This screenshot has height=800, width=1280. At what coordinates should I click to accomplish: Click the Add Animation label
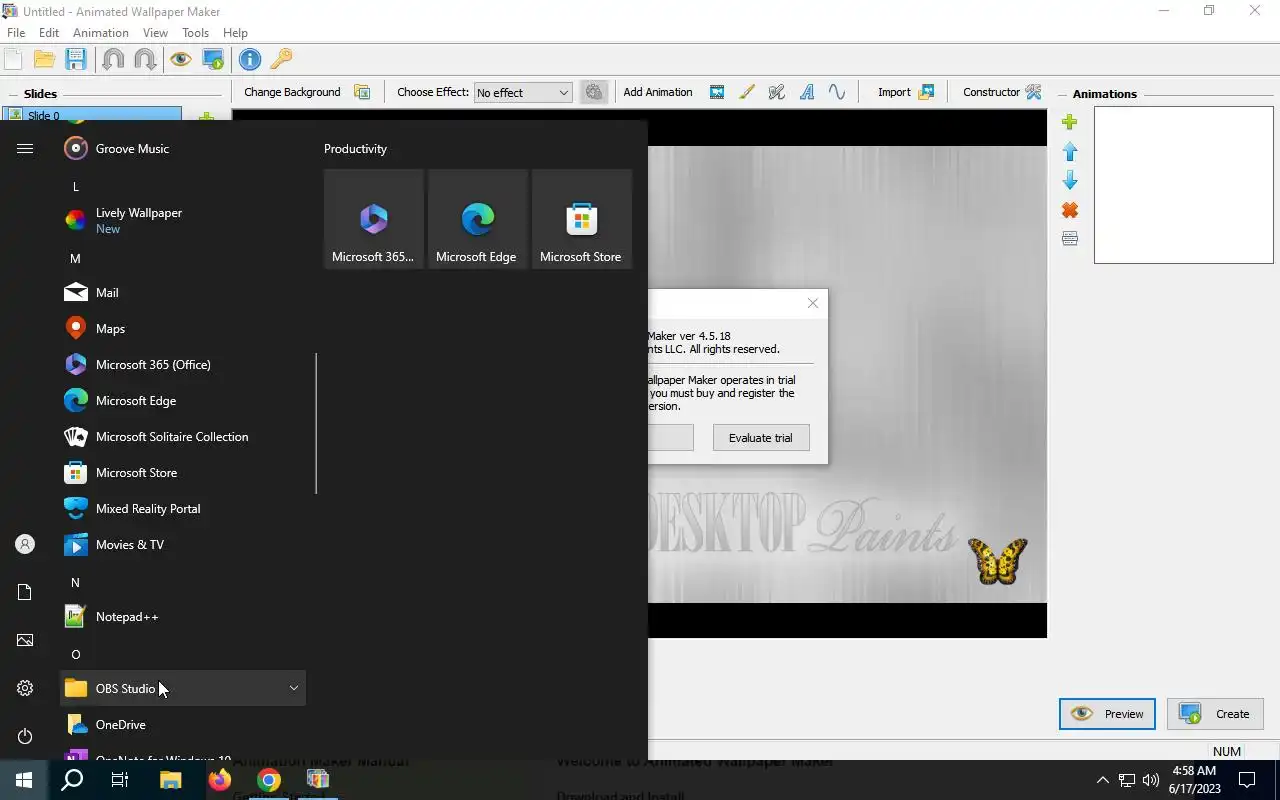click(658, 92)
